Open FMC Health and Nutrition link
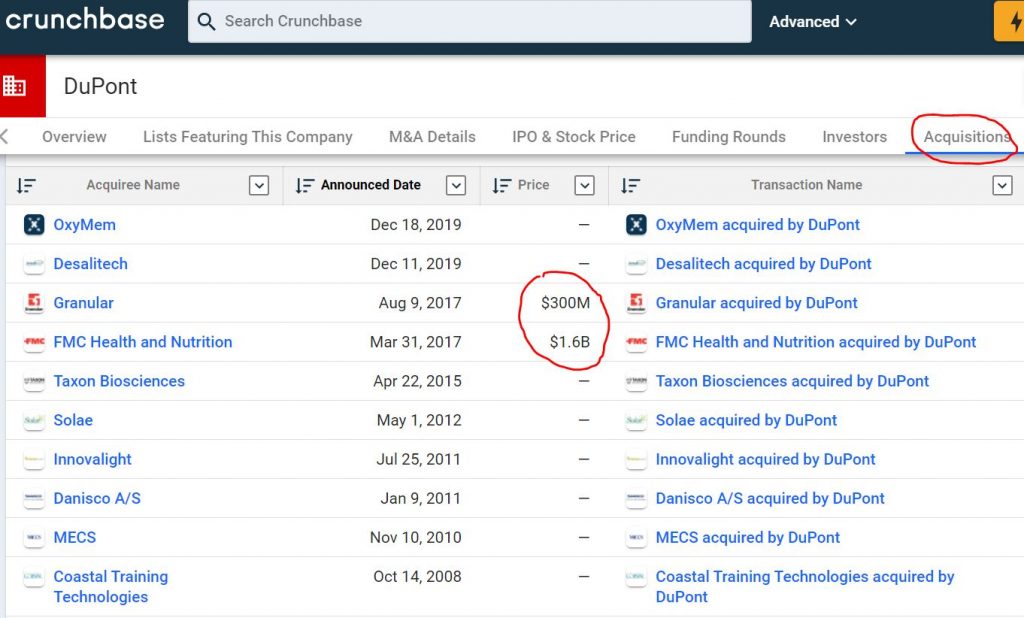 143,342
